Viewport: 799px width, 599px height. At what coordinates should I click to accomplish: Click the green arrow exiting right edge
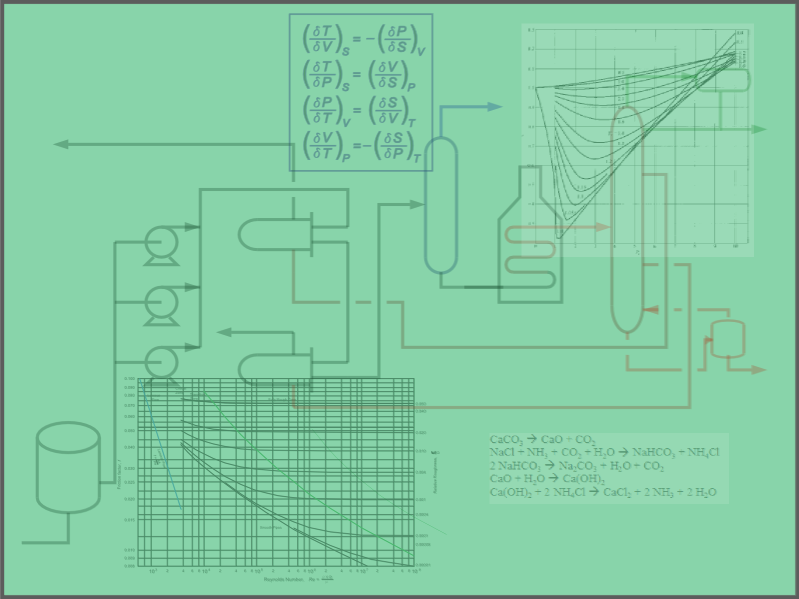coord(758,129)
